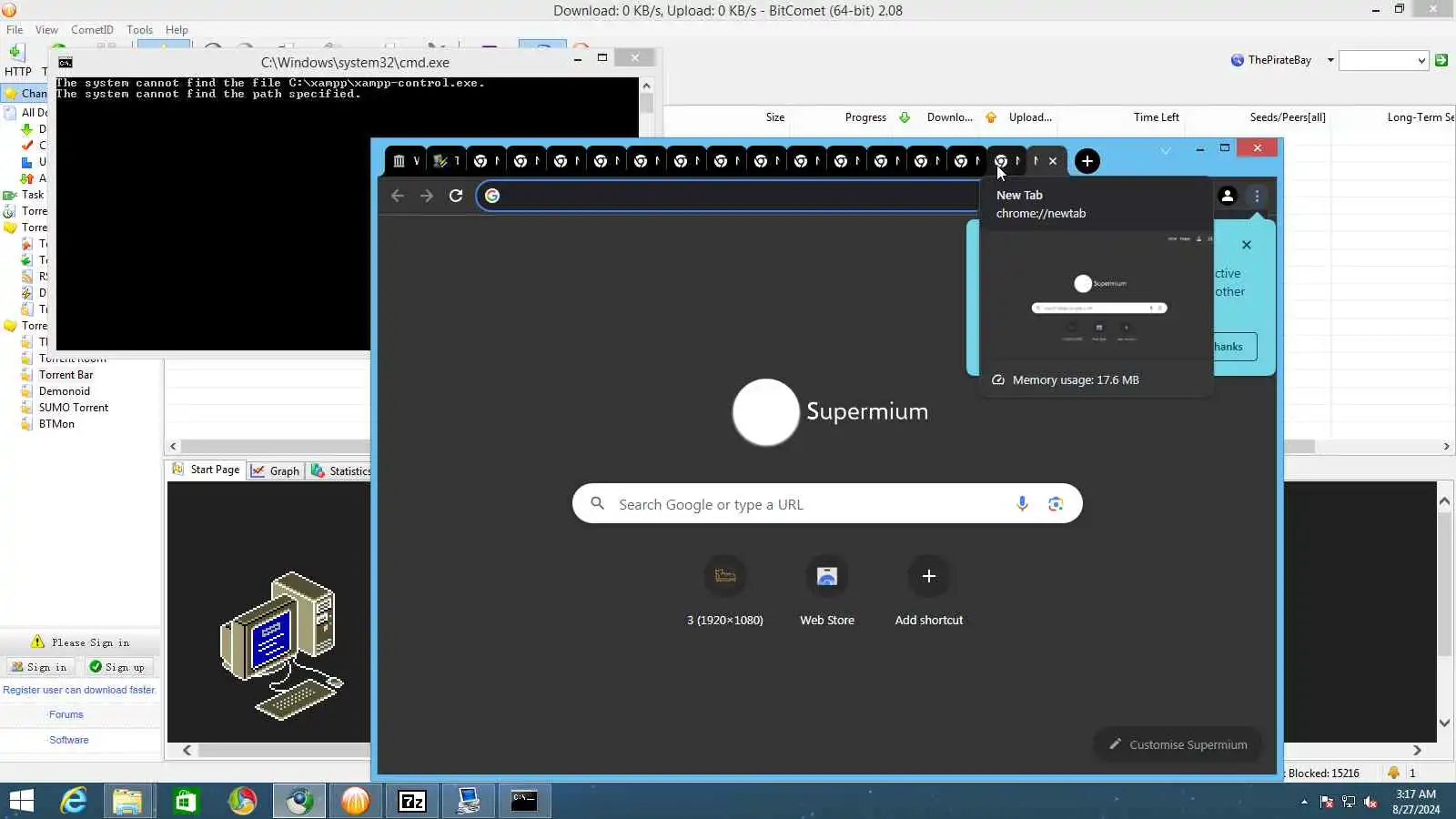Switch to the Graph tab
Screen dimensions: 1456x819
275,470
